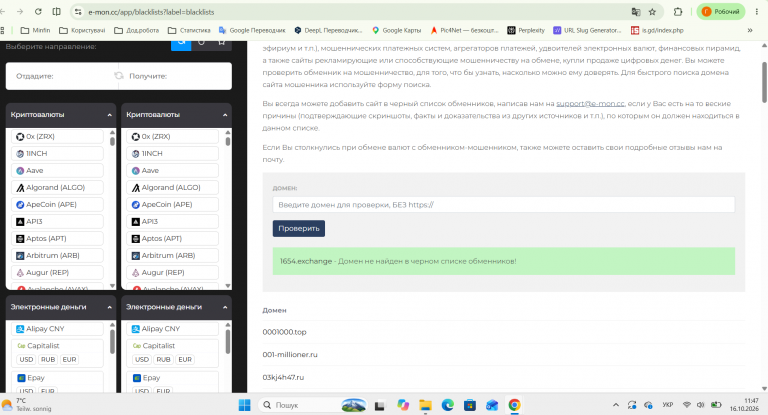Open the Дод.робота bookmarks folder
This screenshot has width=768, height=415.
(x=137, y=30)
